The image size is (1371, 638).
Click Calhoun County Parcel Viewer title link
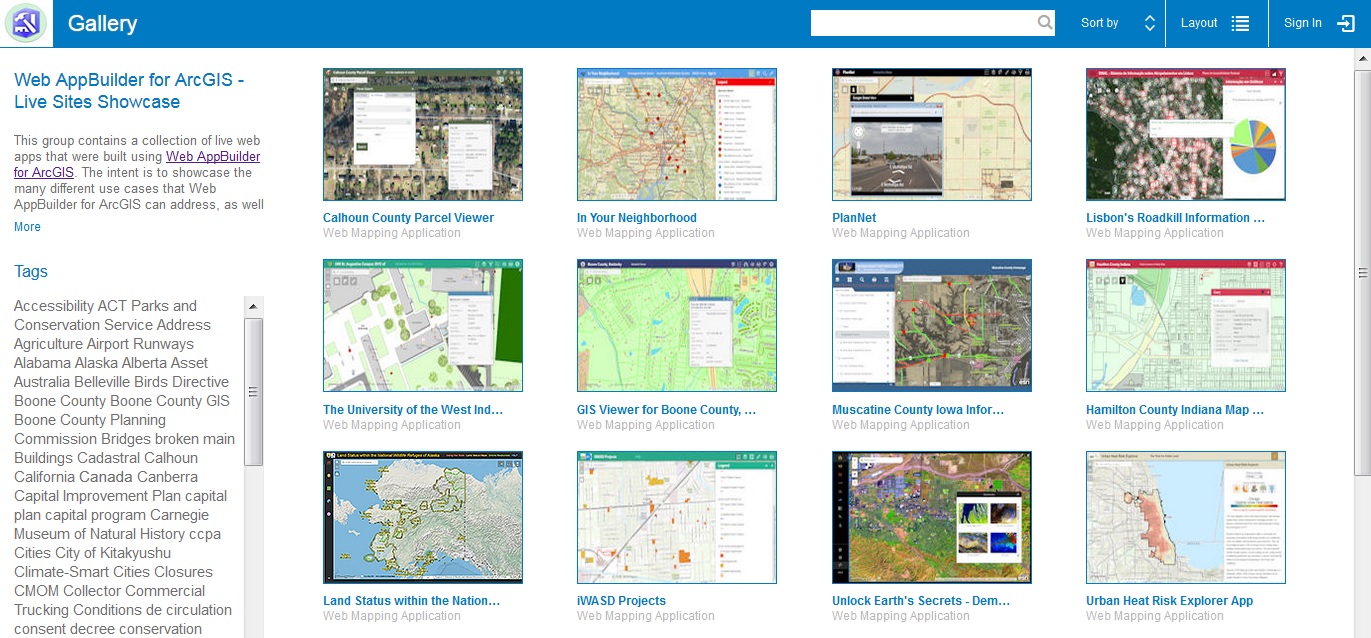pos(408,217)
